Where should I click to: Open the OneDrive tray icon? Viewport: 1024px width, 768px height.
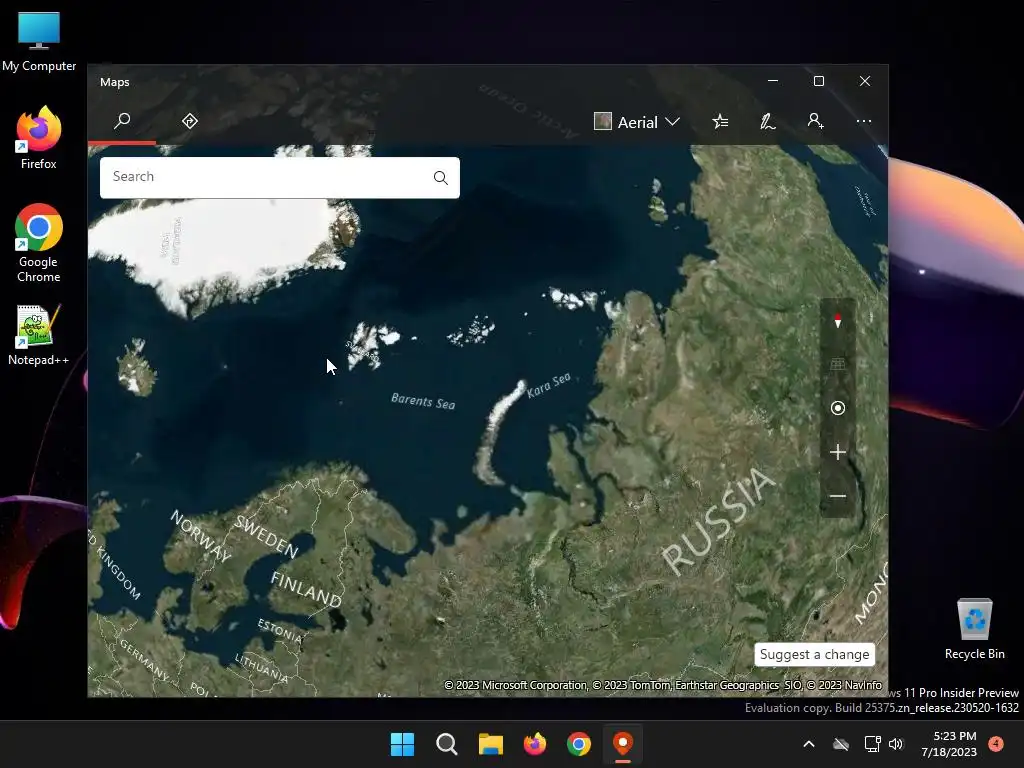point(840,744)
